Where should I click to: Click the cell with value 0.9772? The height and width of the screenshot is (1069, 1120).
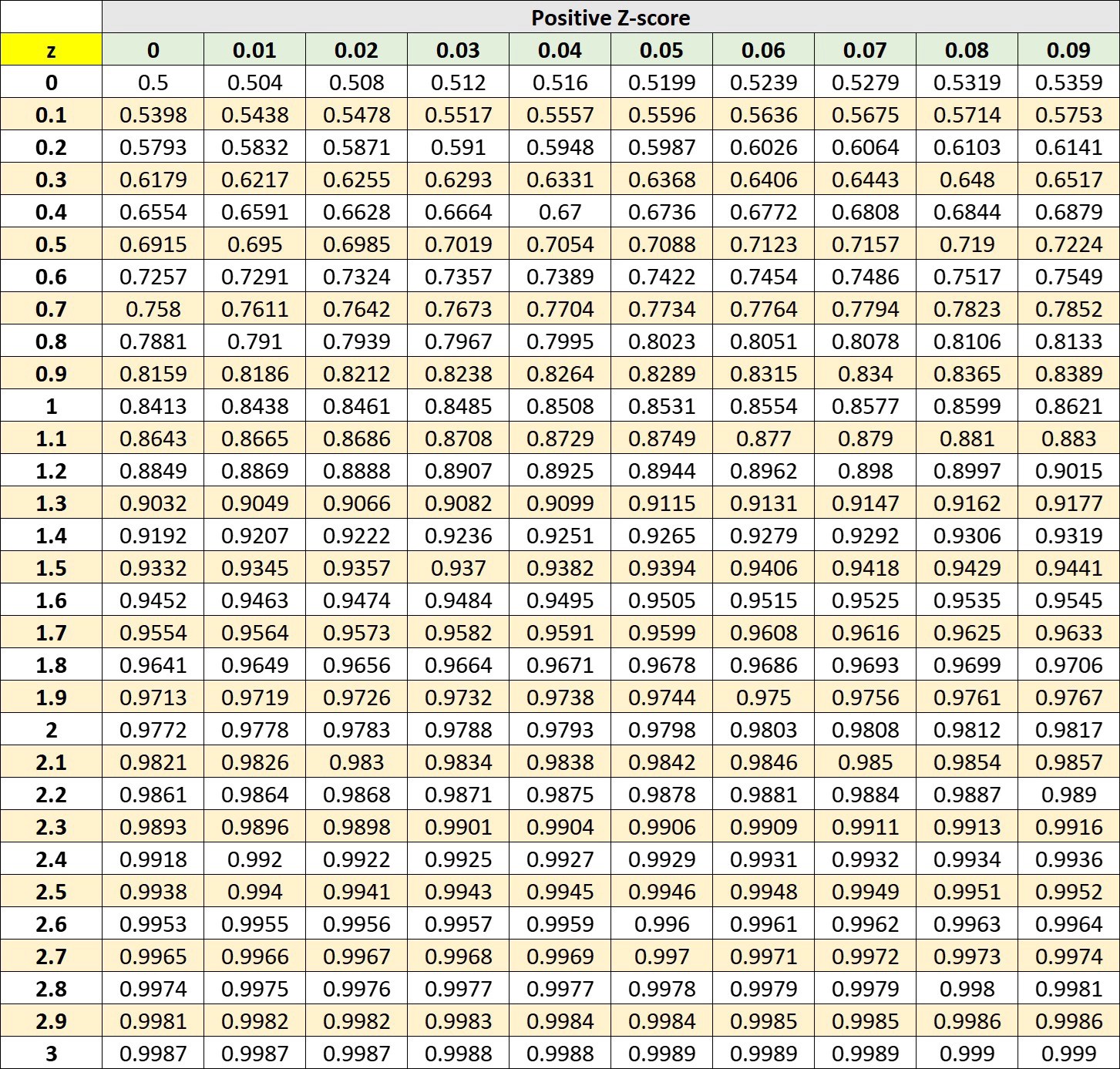152,729
